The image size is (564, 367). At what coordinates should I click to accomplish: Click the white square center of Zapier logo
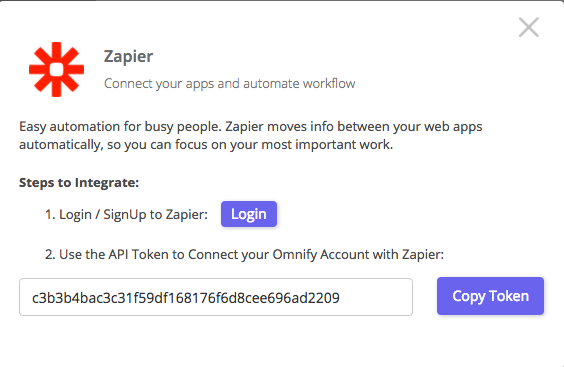pyautogui.click(x=56, y=70)
